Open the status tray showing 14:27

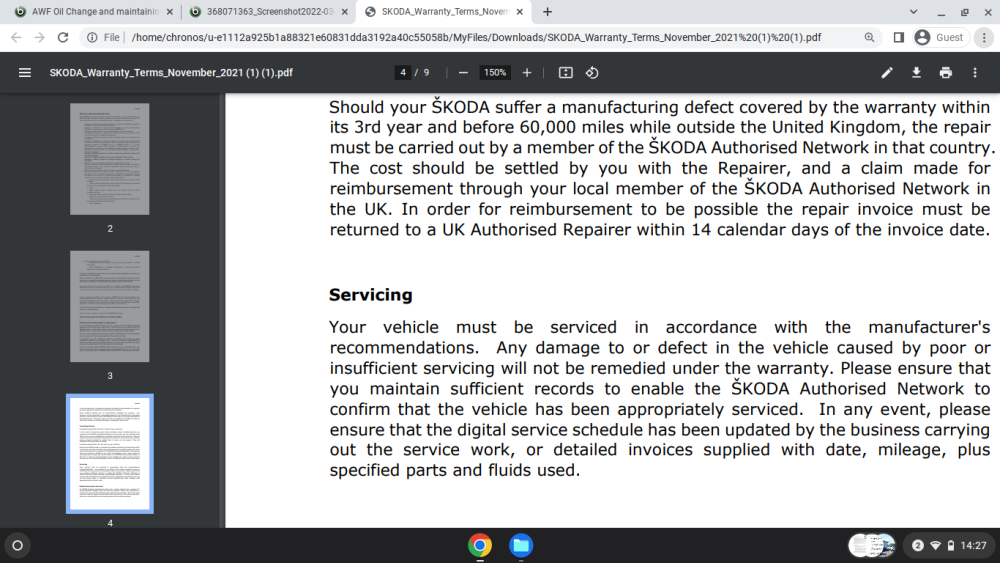949,545
